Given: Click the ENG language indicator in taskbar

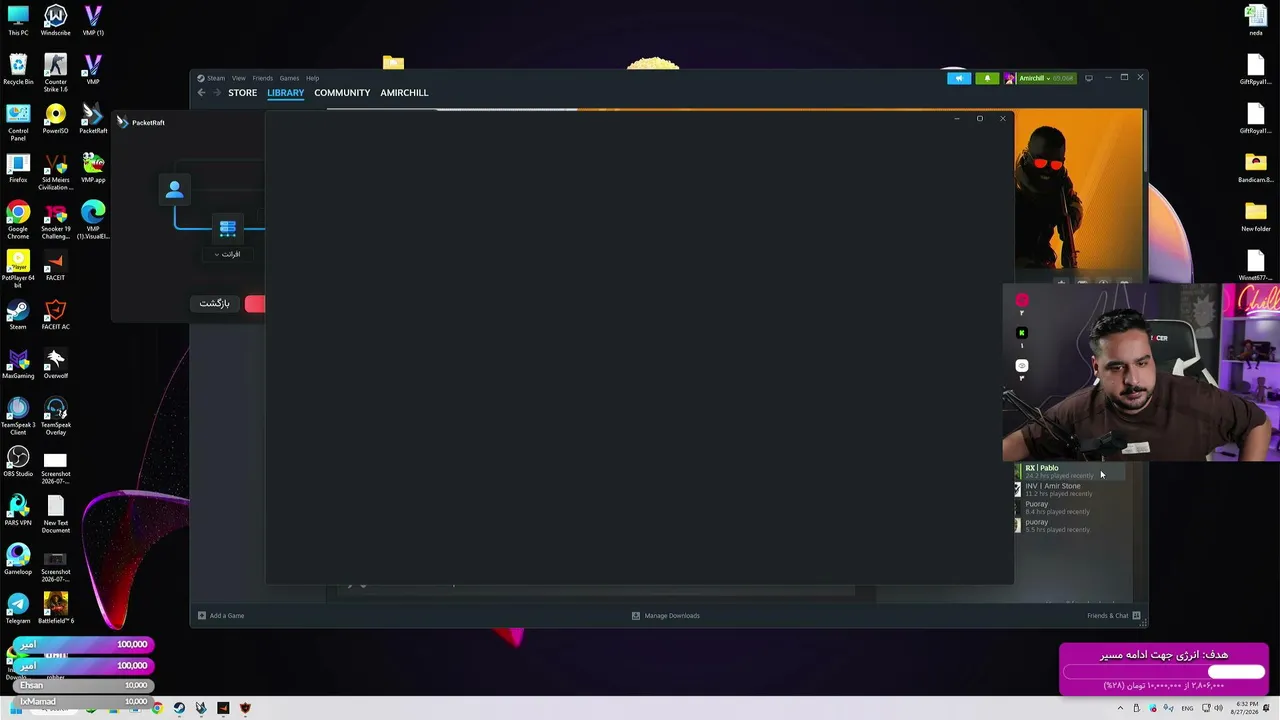Looking at the screenshot, I should (1185, 708).
